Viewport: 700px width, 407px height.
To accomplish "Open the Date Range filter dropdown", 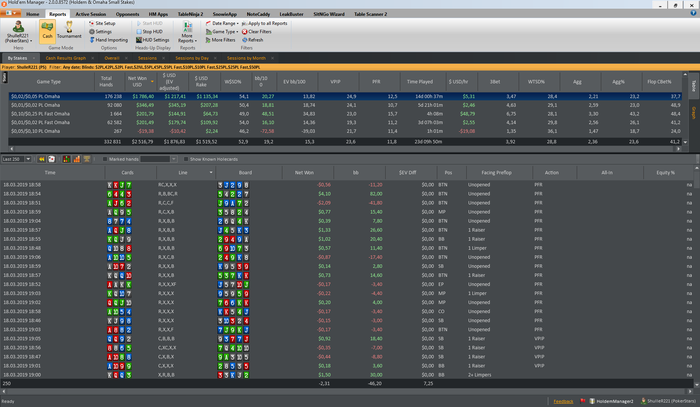I will pos(222,23).
